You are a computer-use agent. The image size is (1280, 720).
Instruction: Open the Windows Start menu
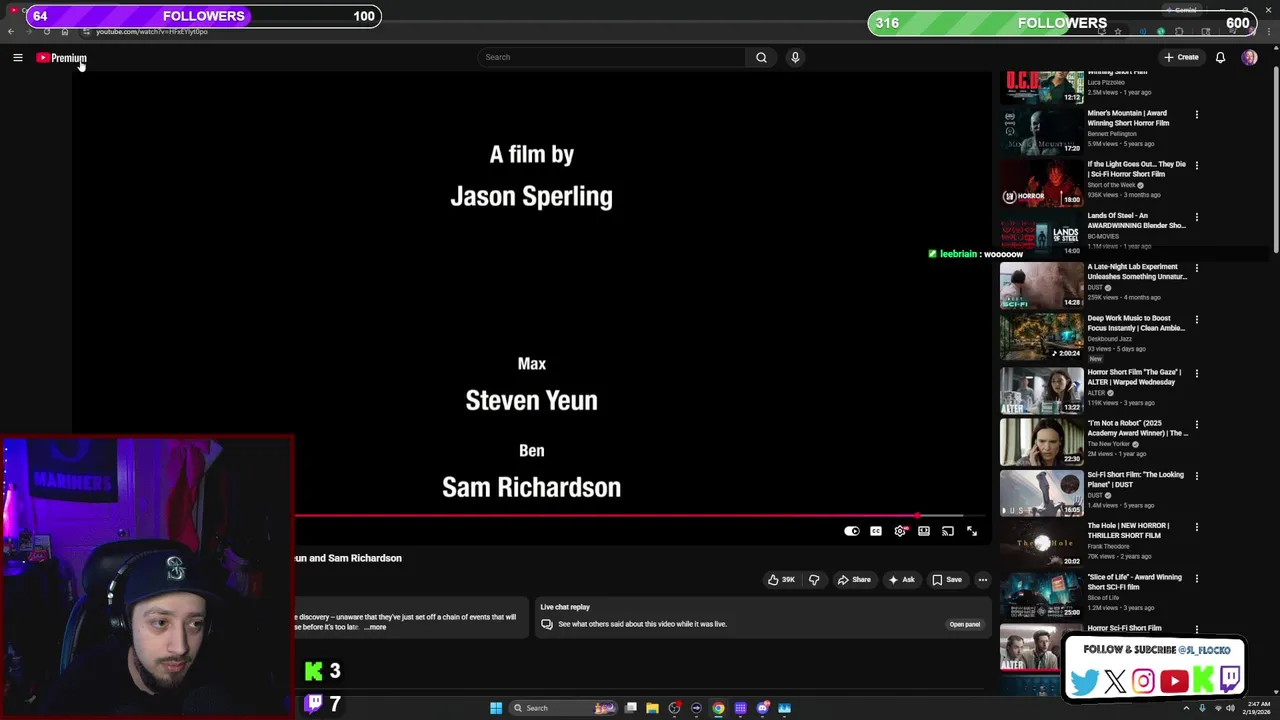496,708
